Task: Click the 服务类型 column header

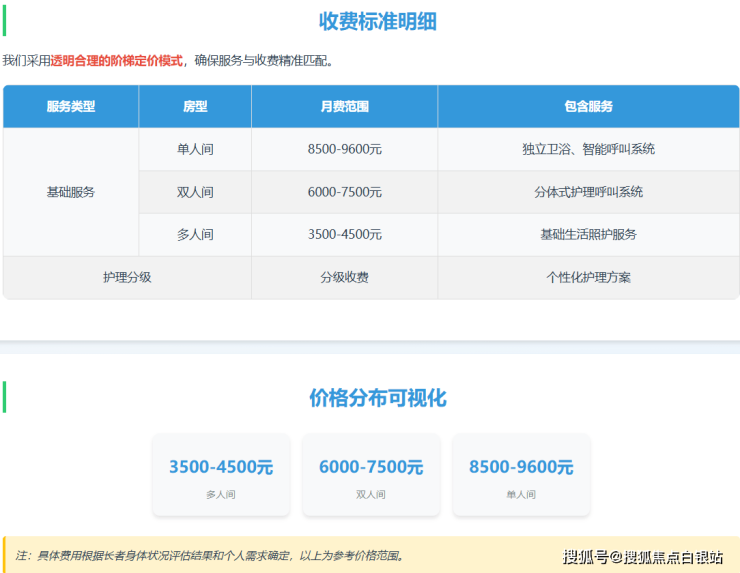Action: tap(71, 106)
